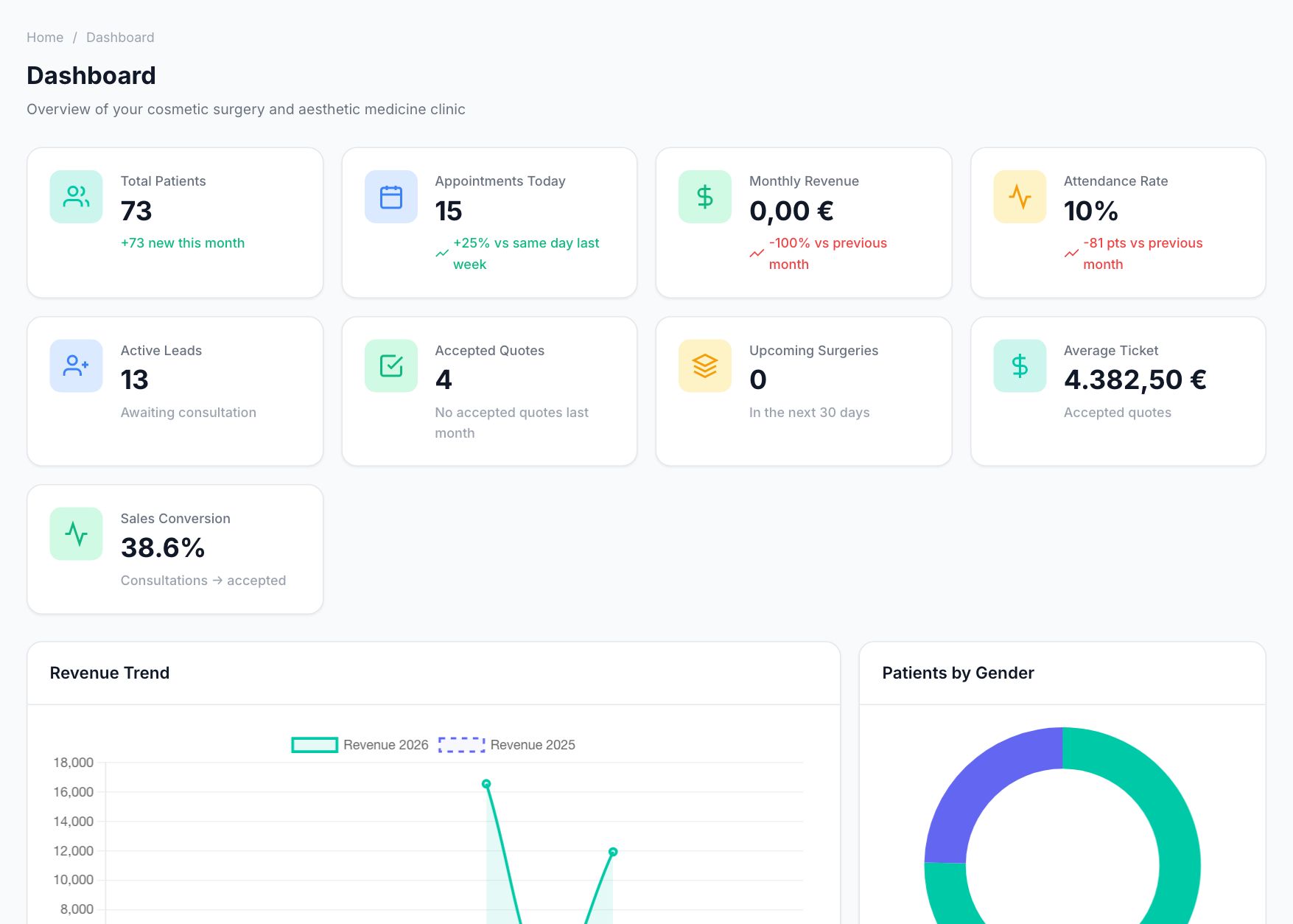Viewport: 1293px width, 924px height.
Task: Click the Average Ticket dollar icon
Action: coord(1020,365)
